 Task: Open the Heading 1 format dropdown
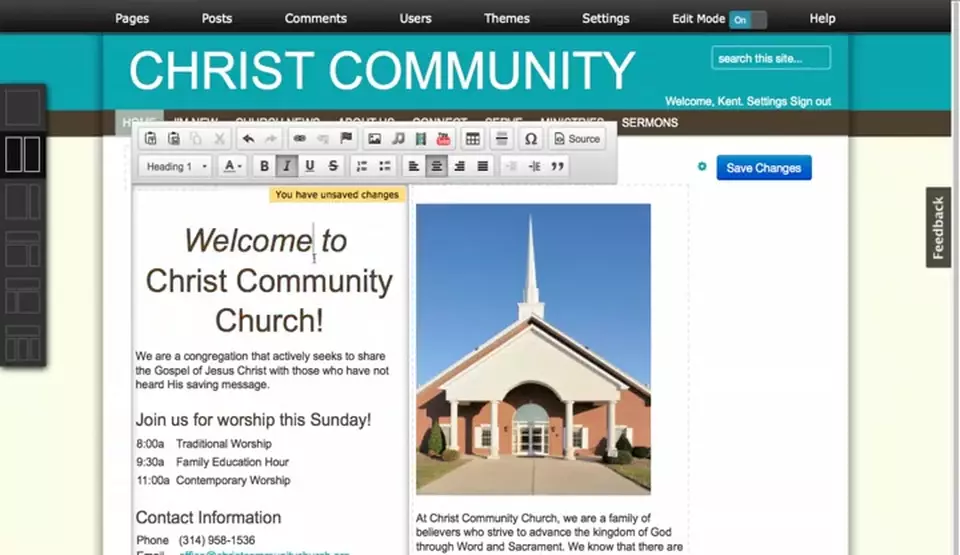pyautogui.click(x=177, y=167)
